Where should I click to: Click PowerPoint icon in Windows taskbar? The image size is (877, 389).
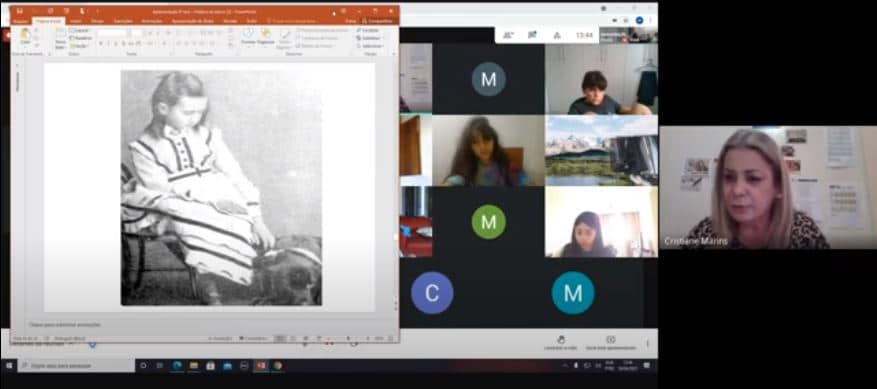click(x=261, y=365)
